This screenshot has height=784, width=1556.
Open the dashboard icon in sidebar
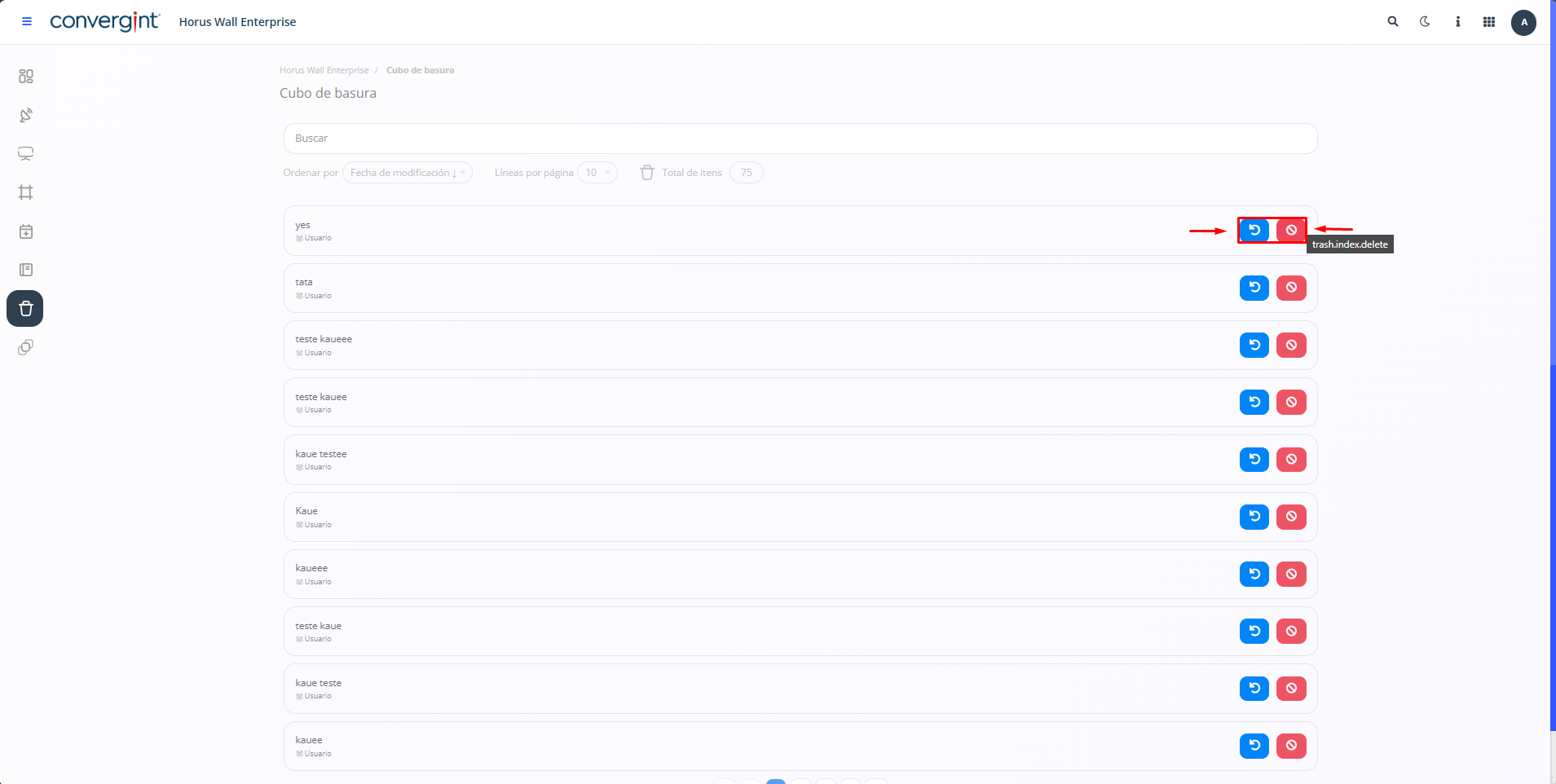point(26,77)
